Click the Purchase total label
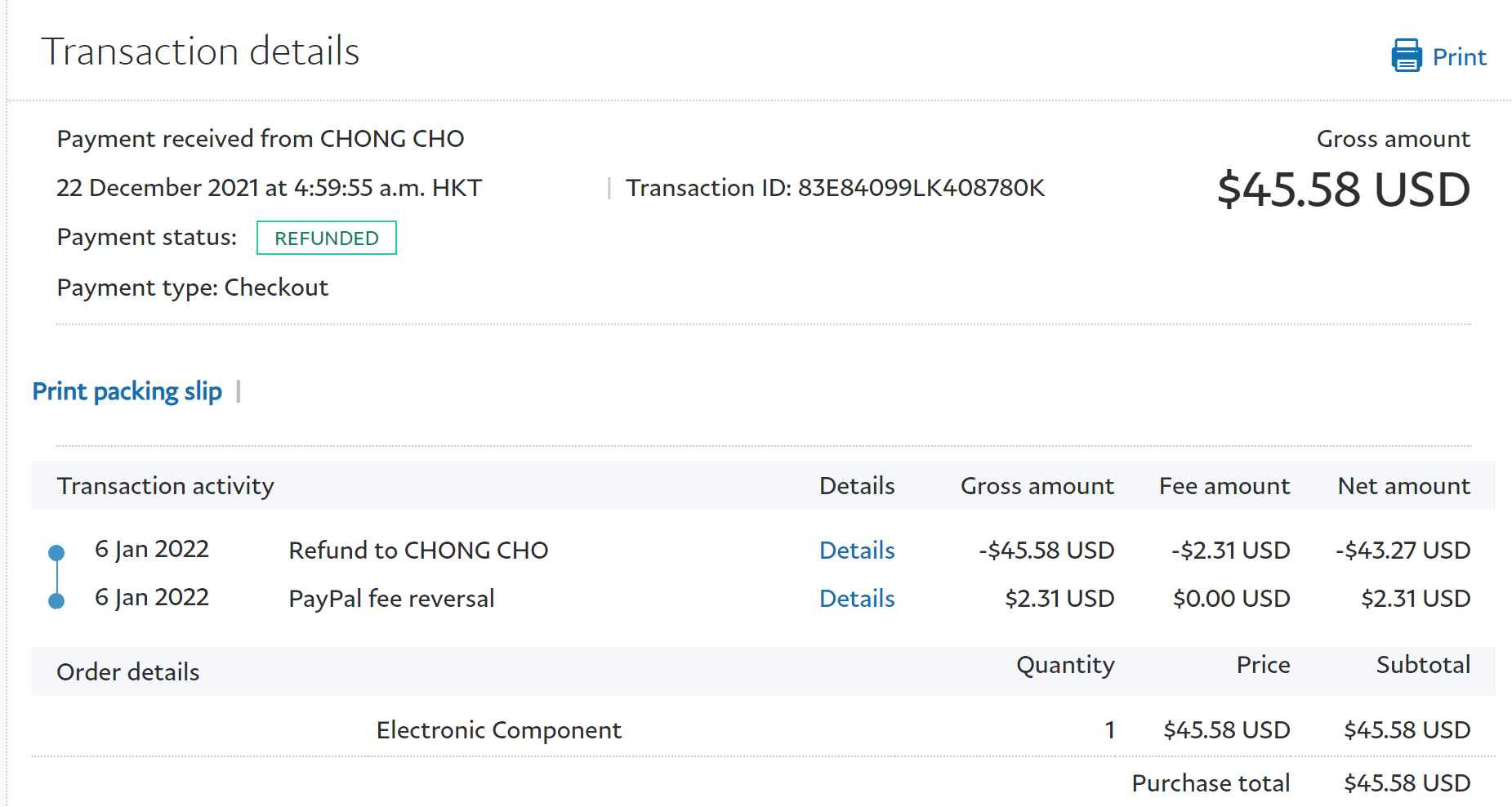This screenshot has height=807, width=1512. point(1210,783)
